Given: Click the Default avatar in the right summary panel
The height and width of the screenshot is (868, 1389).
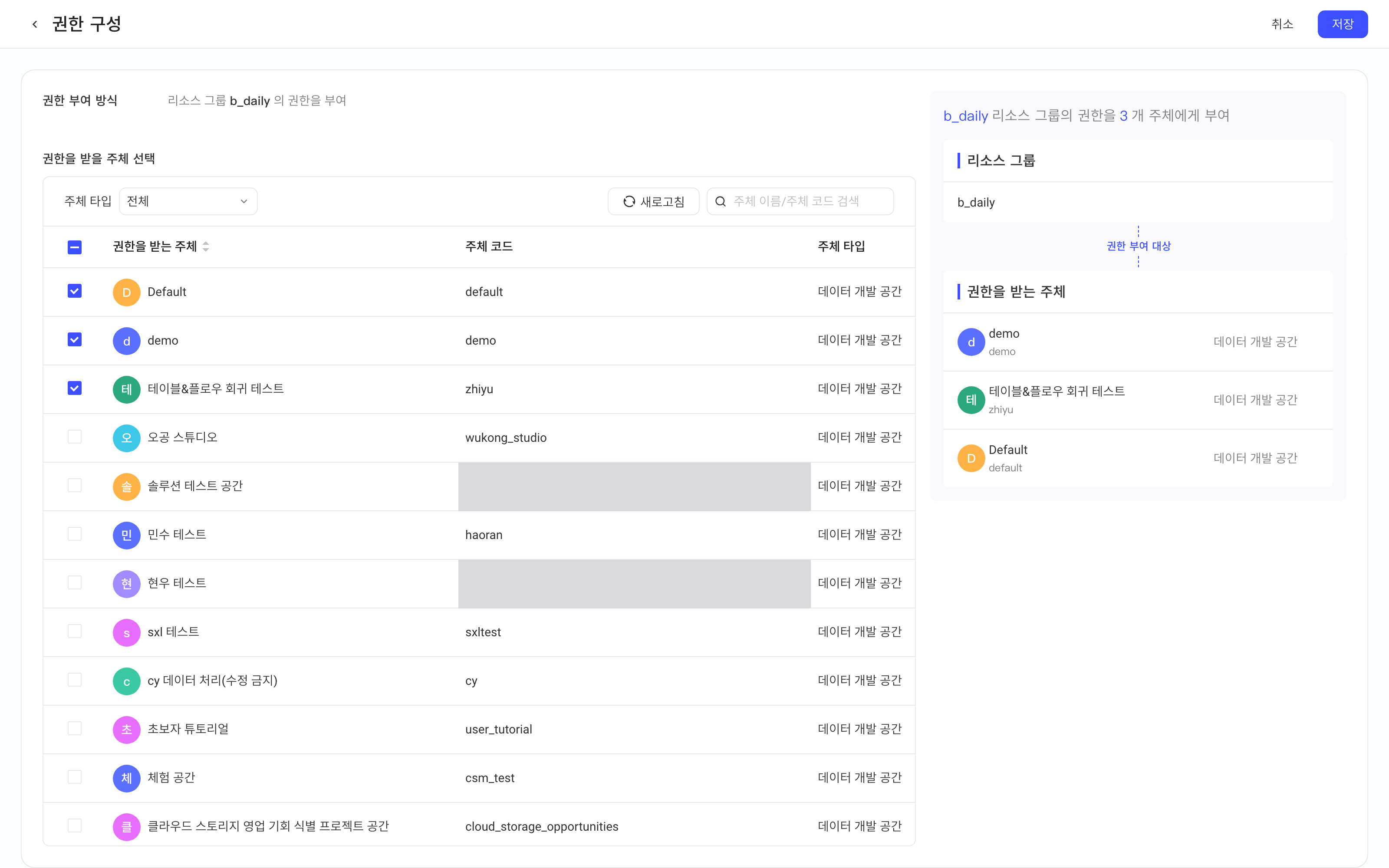Looking at the screenshot, I should coord(971,458).
